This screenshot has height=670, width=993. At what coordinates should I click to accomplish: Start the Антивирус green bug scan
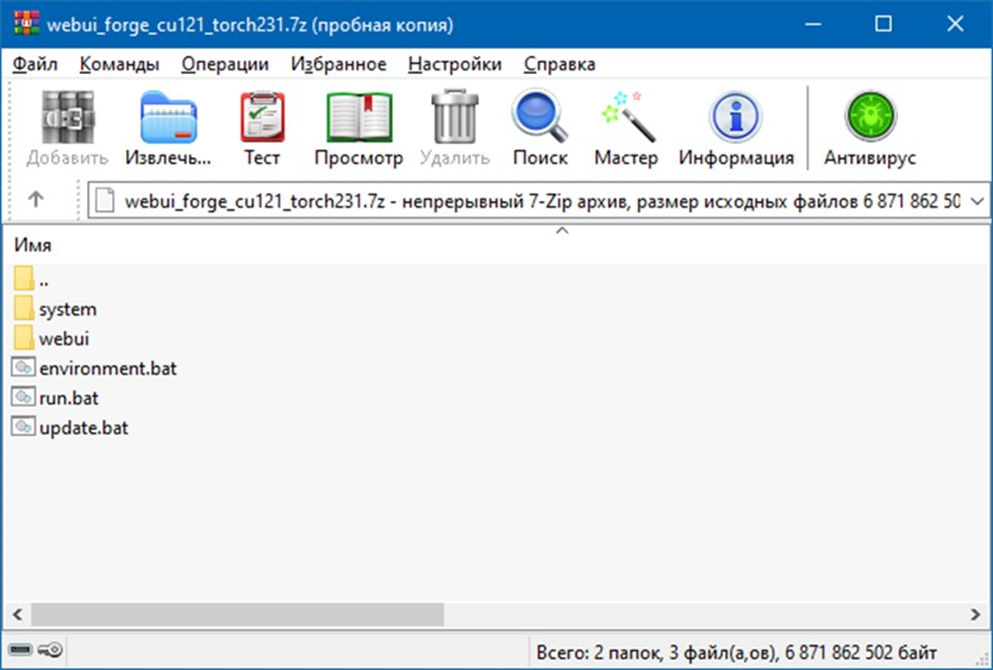(870, 116)
